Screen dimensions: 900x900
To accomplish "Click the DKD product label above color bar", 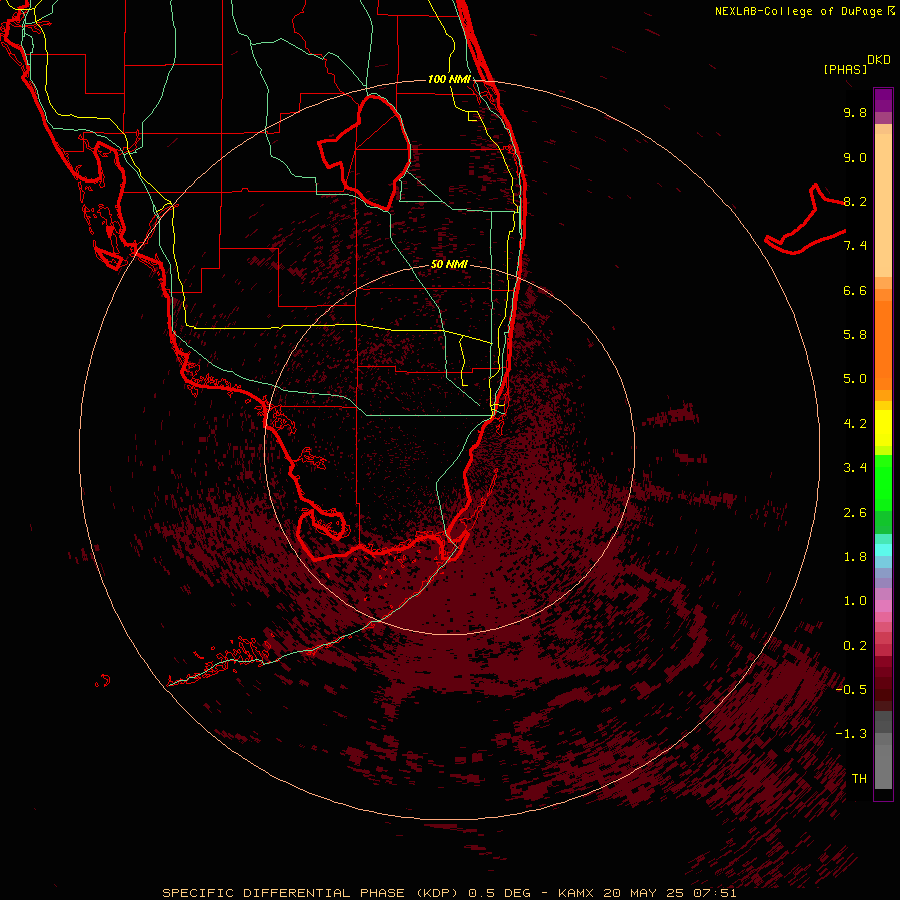I will (x=878, y=60).
